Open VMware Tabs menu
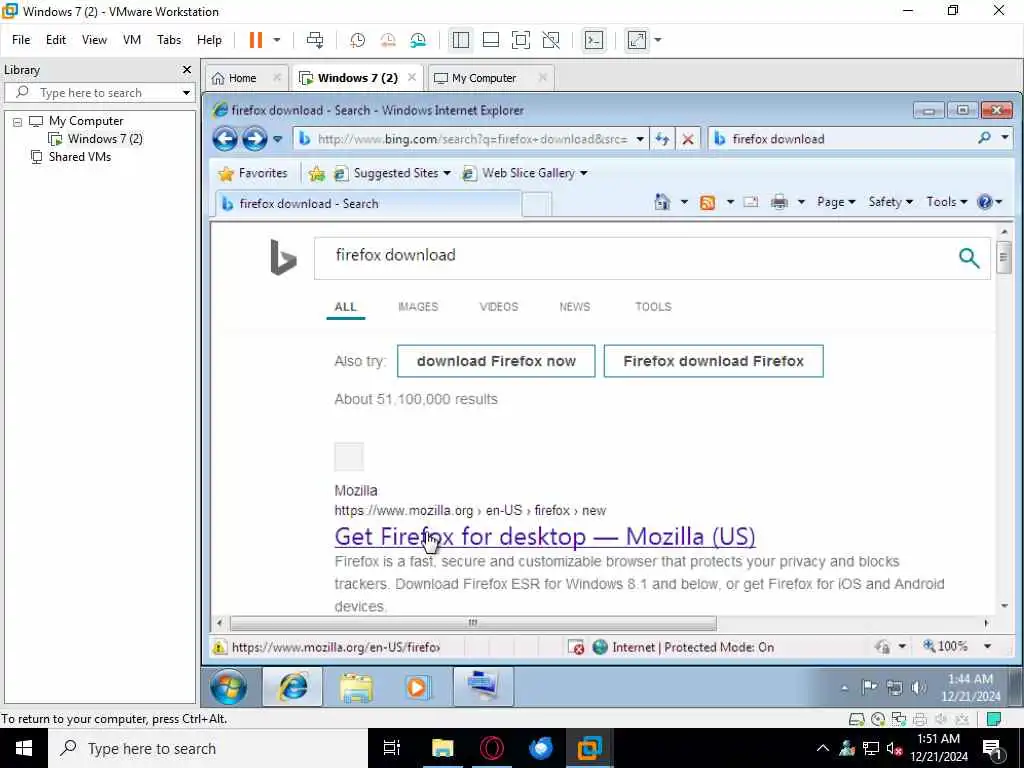This screenshot has height=768, width=1024. [x=169, y=40]
